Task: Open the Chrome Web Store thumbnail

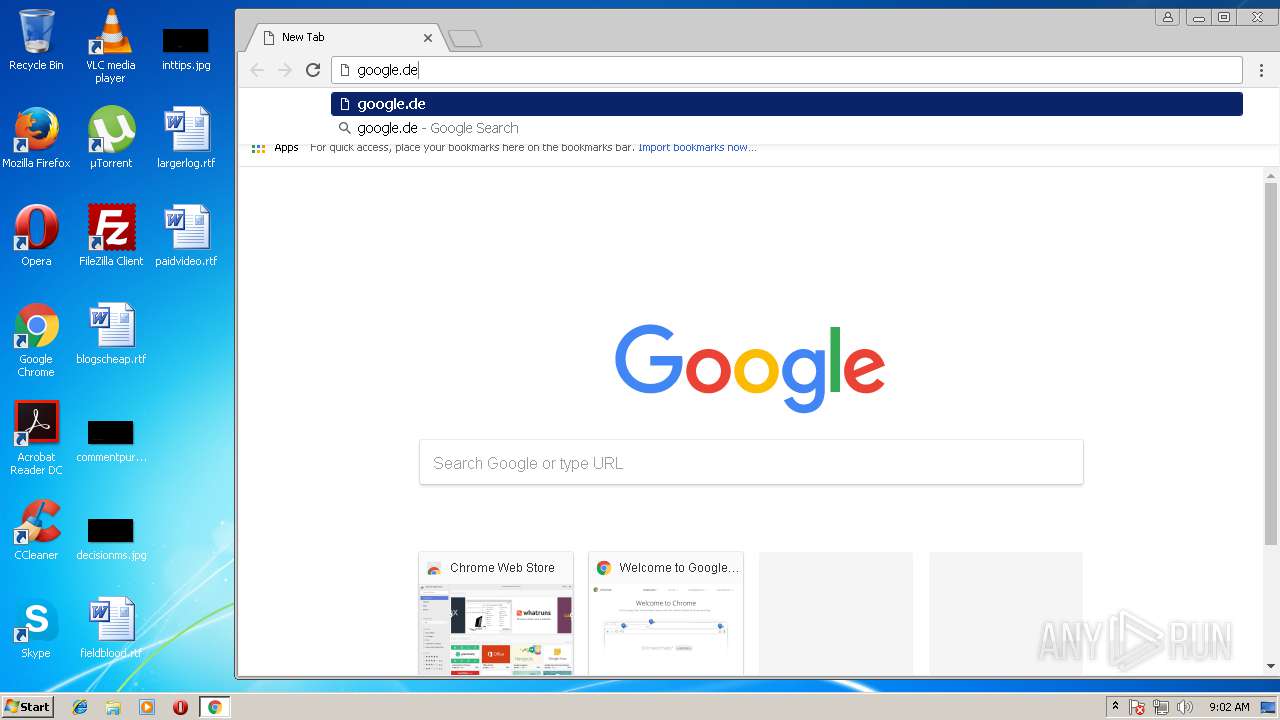Action: coord(496,613)
